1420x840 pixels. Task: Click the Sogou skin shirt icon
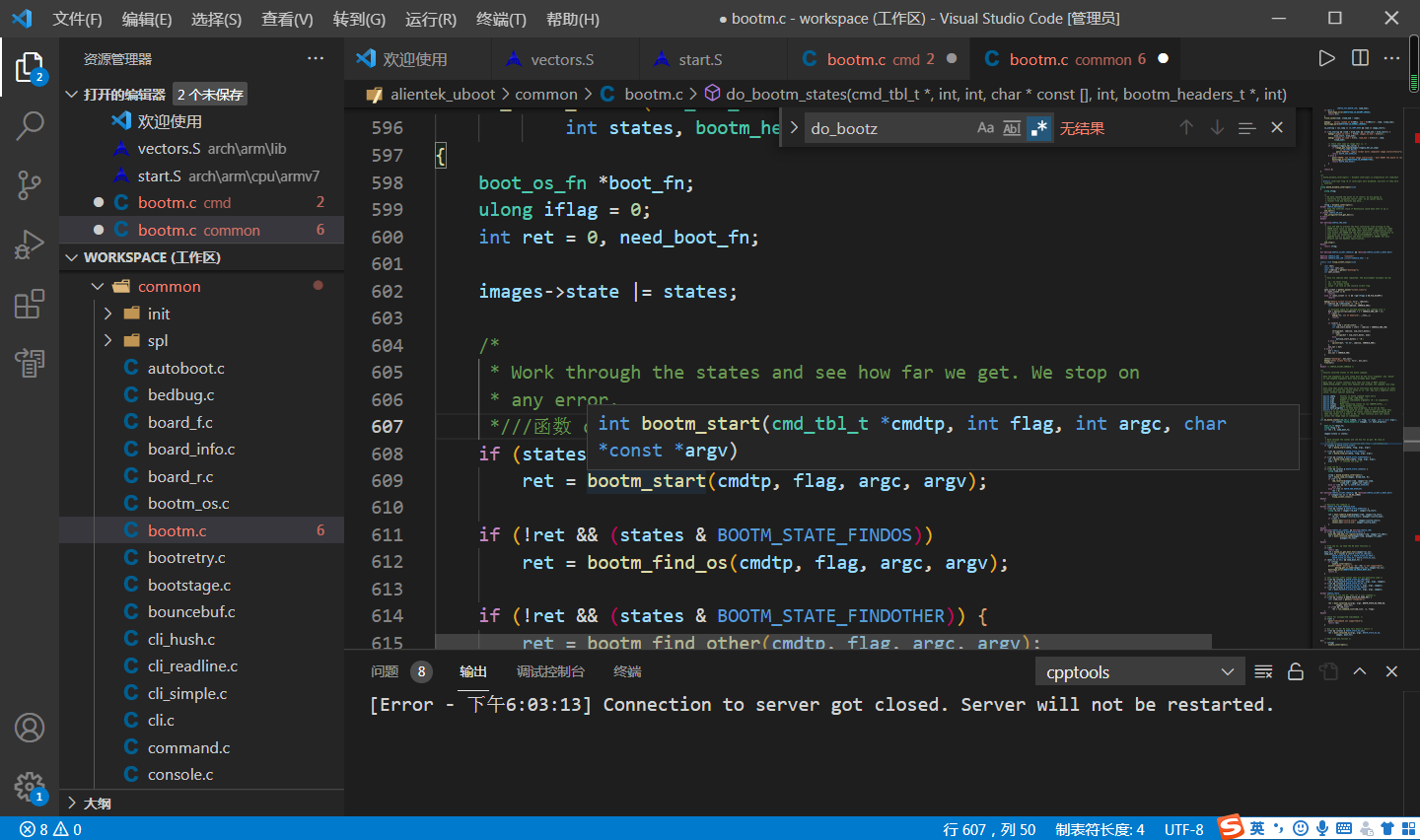1386,828
